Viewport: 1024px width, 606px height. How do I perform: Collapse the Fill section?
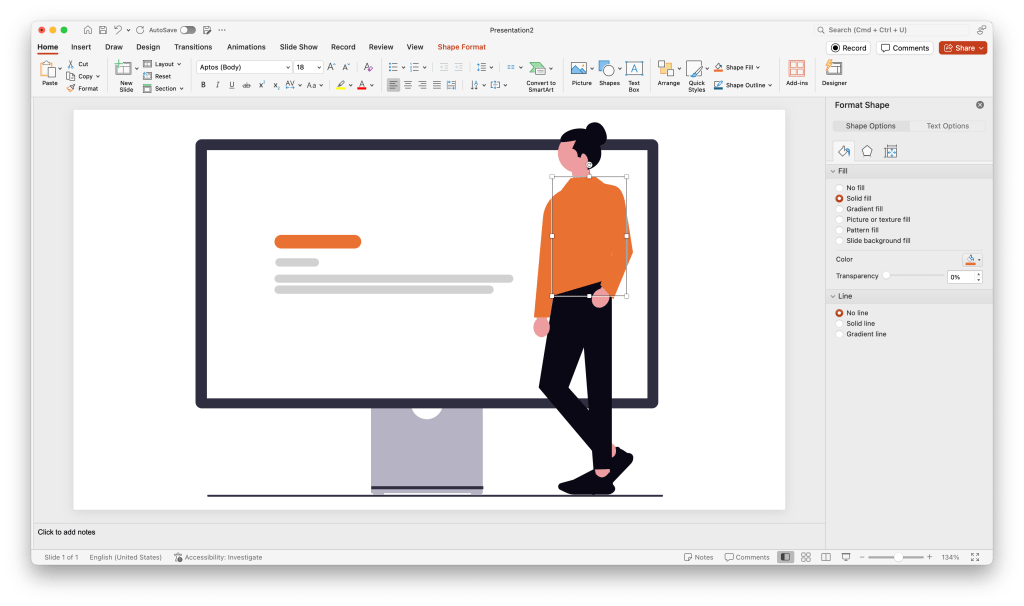click(x=832, y=172)
